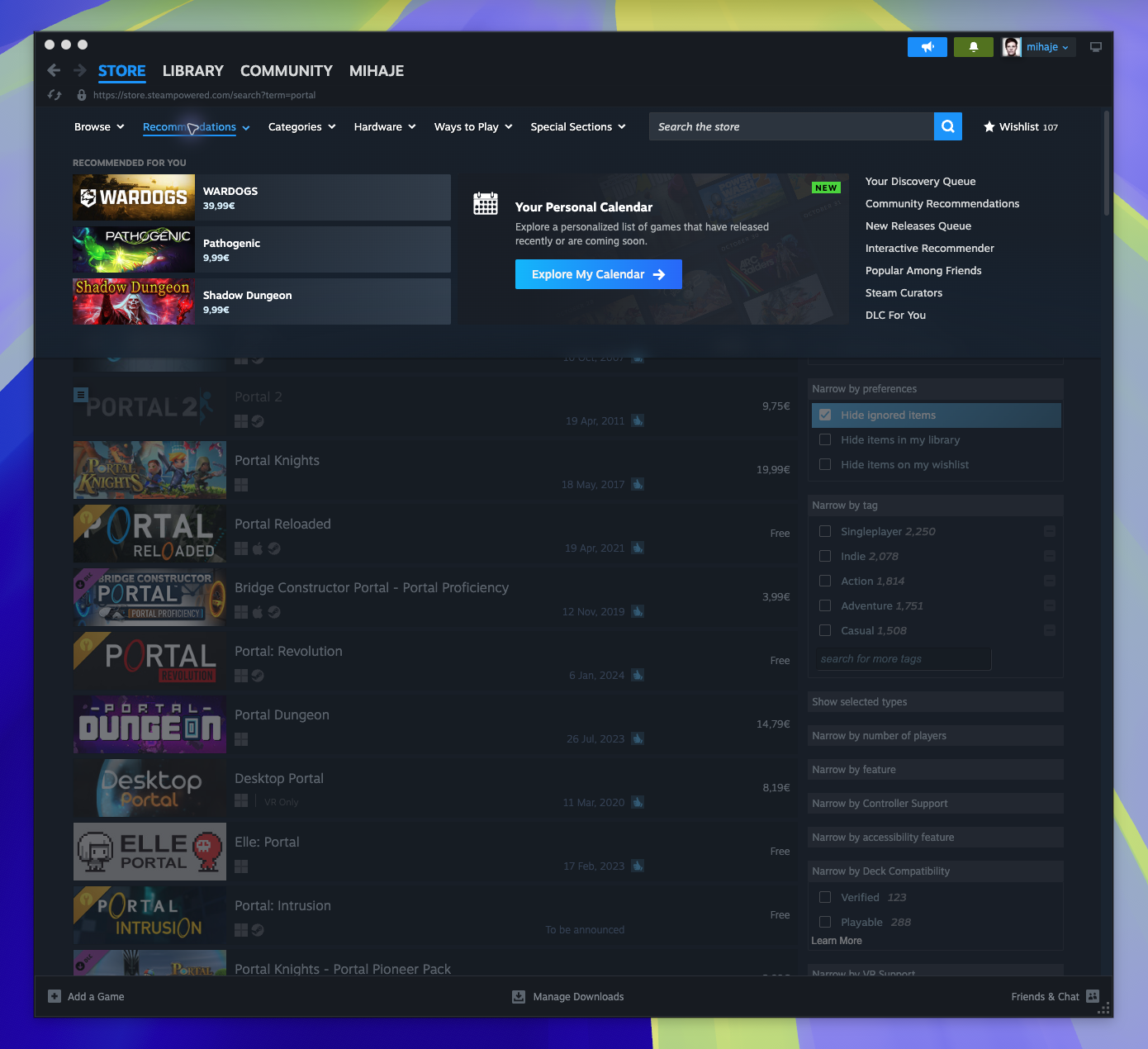Click the Personal Calendar icon
The width and height of the screenshot is (1148, 1049).
[486, 203]
